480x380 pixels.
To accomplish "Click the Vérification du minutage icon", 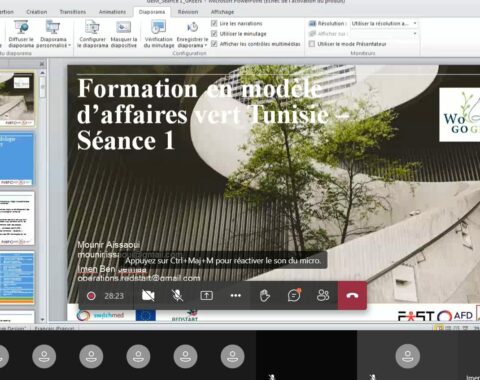I will [159, 27].
